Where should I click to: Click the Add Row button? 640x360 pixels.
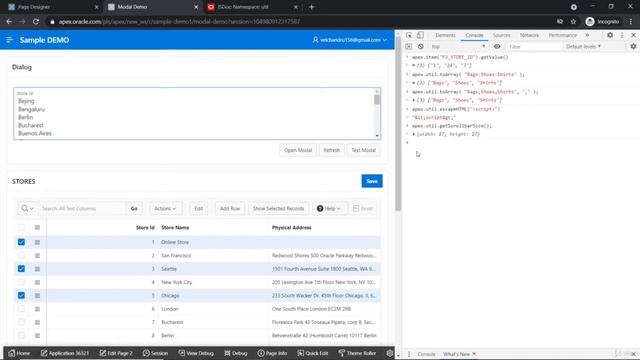point(230,209)
